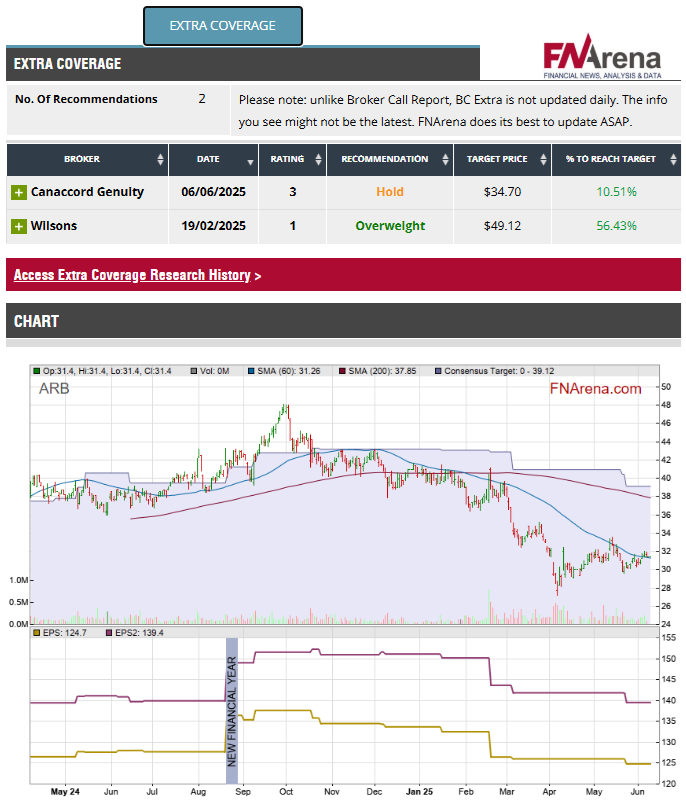The width and height of the screenshot is (686, 808).
Task: Sort table by Broker column arrows
Action: pos(160,160)
